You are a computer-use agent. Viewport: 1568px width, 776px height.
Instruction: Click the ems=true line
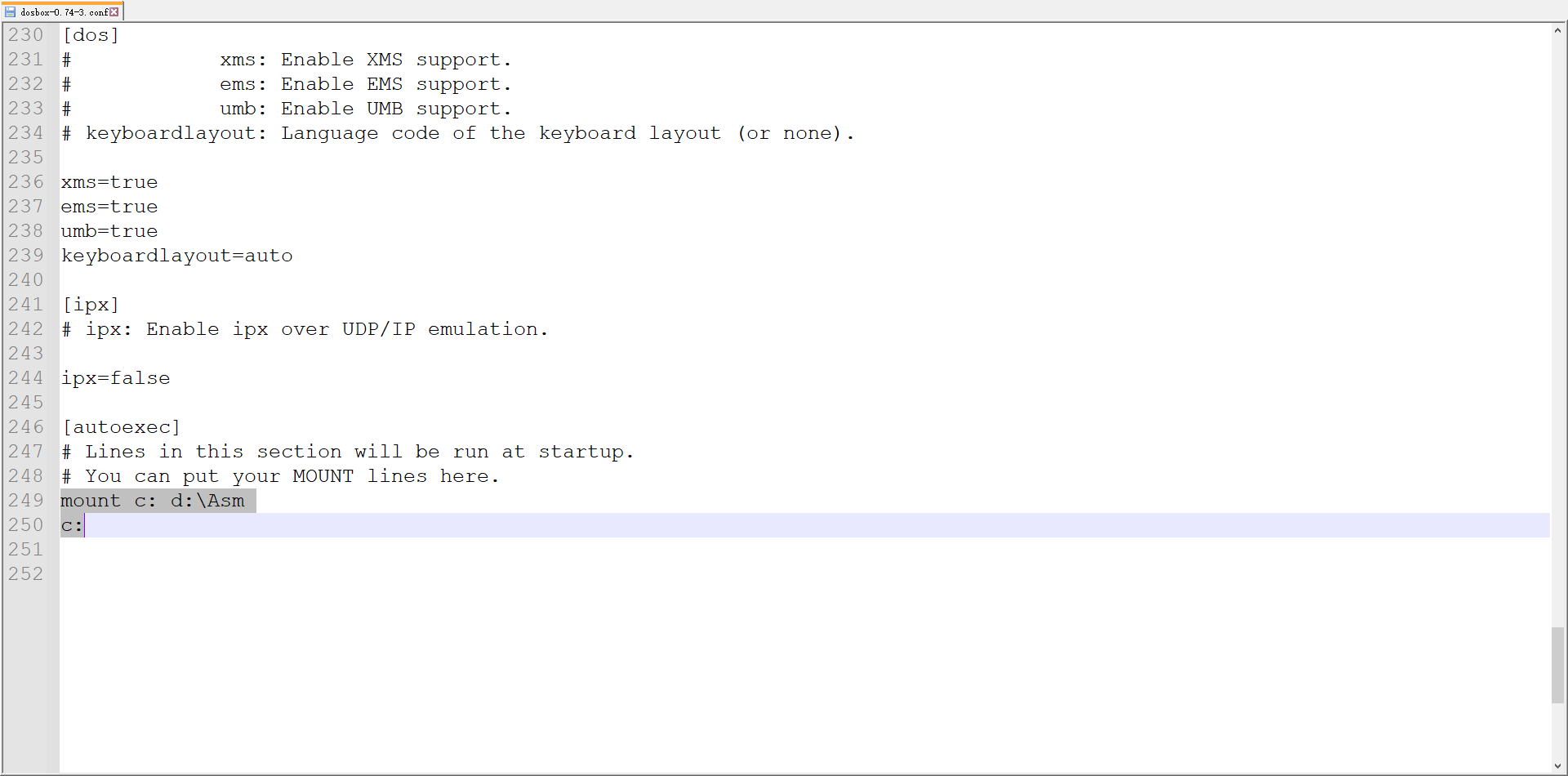tap(109, 207)
